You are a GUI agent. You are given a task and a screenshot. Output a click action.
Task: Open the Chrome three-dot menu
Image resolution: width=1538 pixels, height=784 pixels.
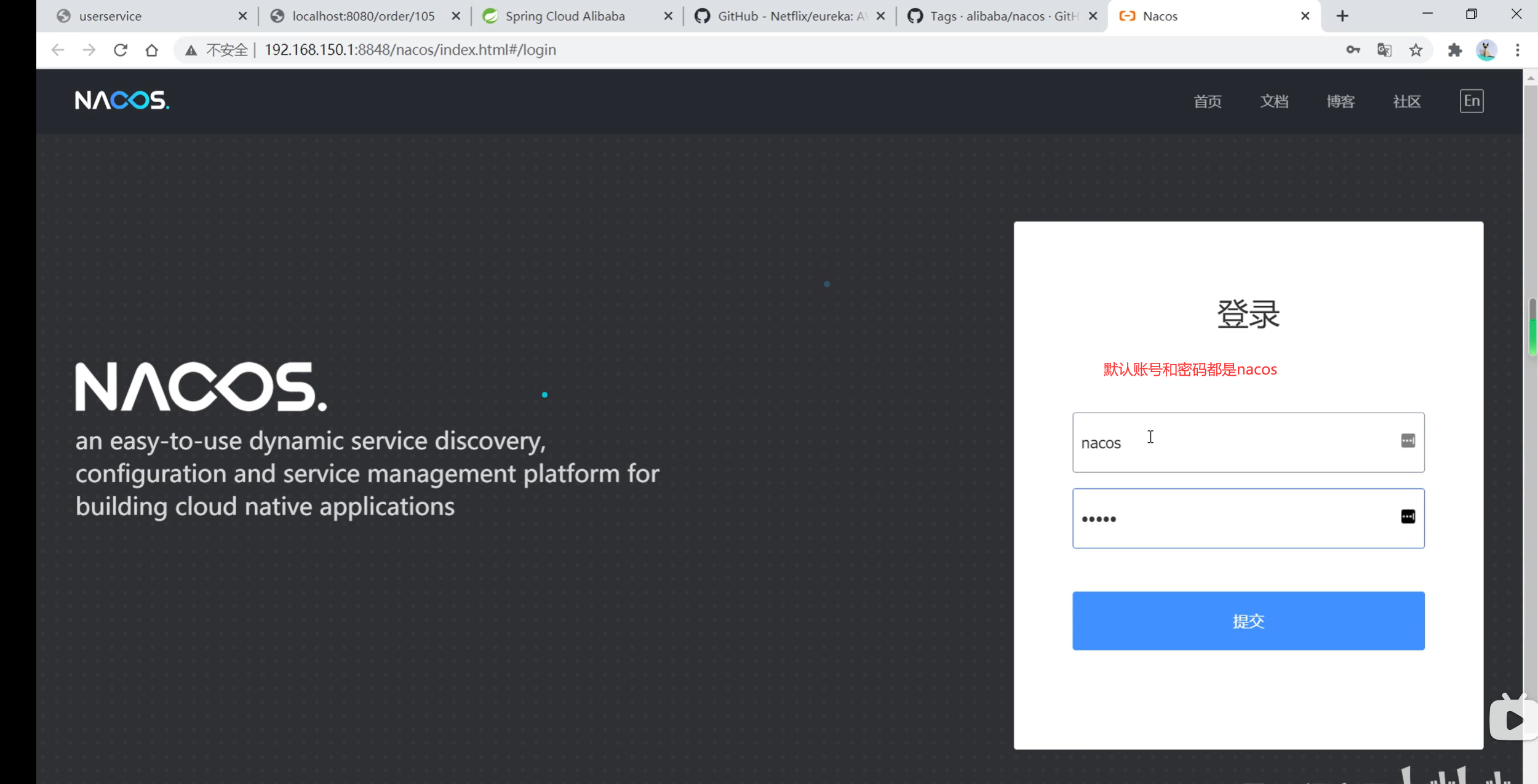coord(1518,50)
